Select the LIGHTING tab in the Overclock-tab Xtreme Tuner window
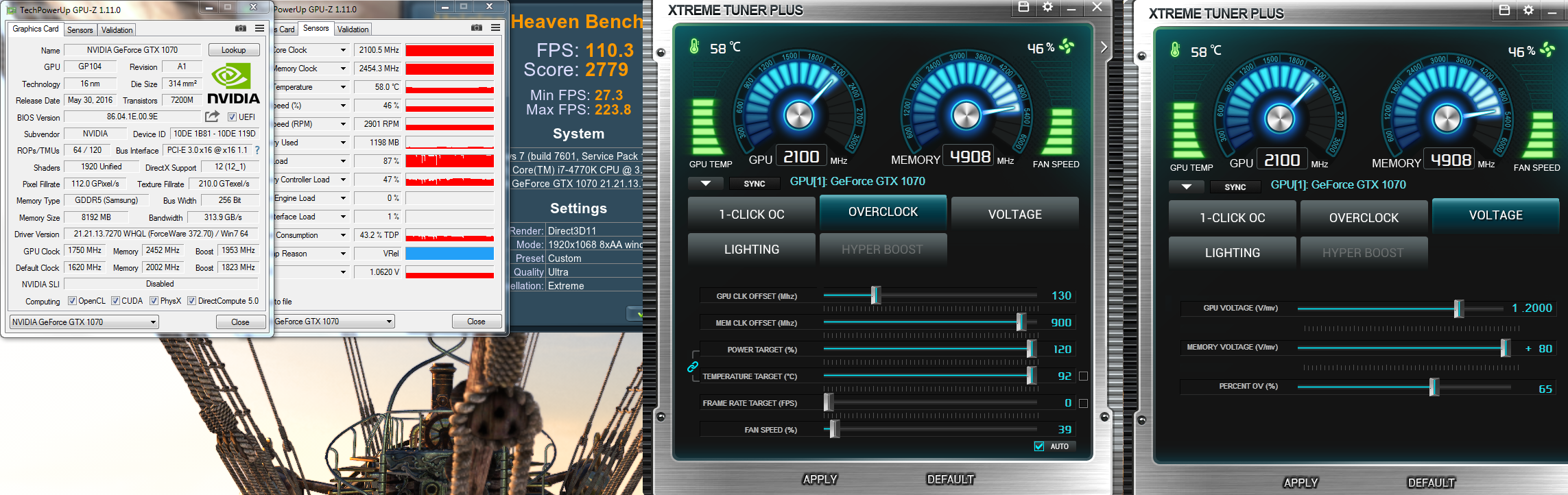The height and width of the screenshot is (495, 1568). 752,250
